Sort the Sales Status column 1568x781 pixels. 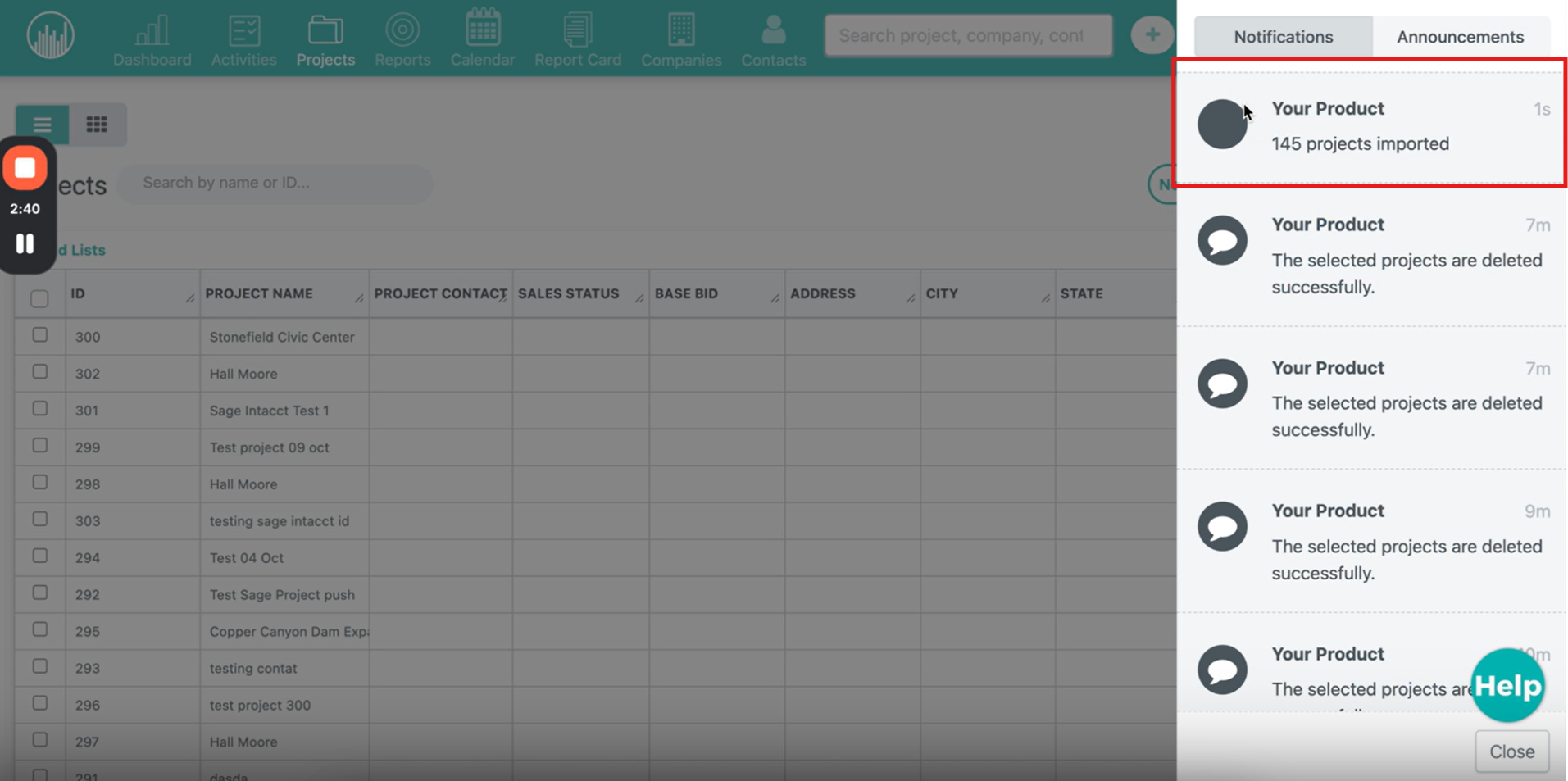click(568, 294)
